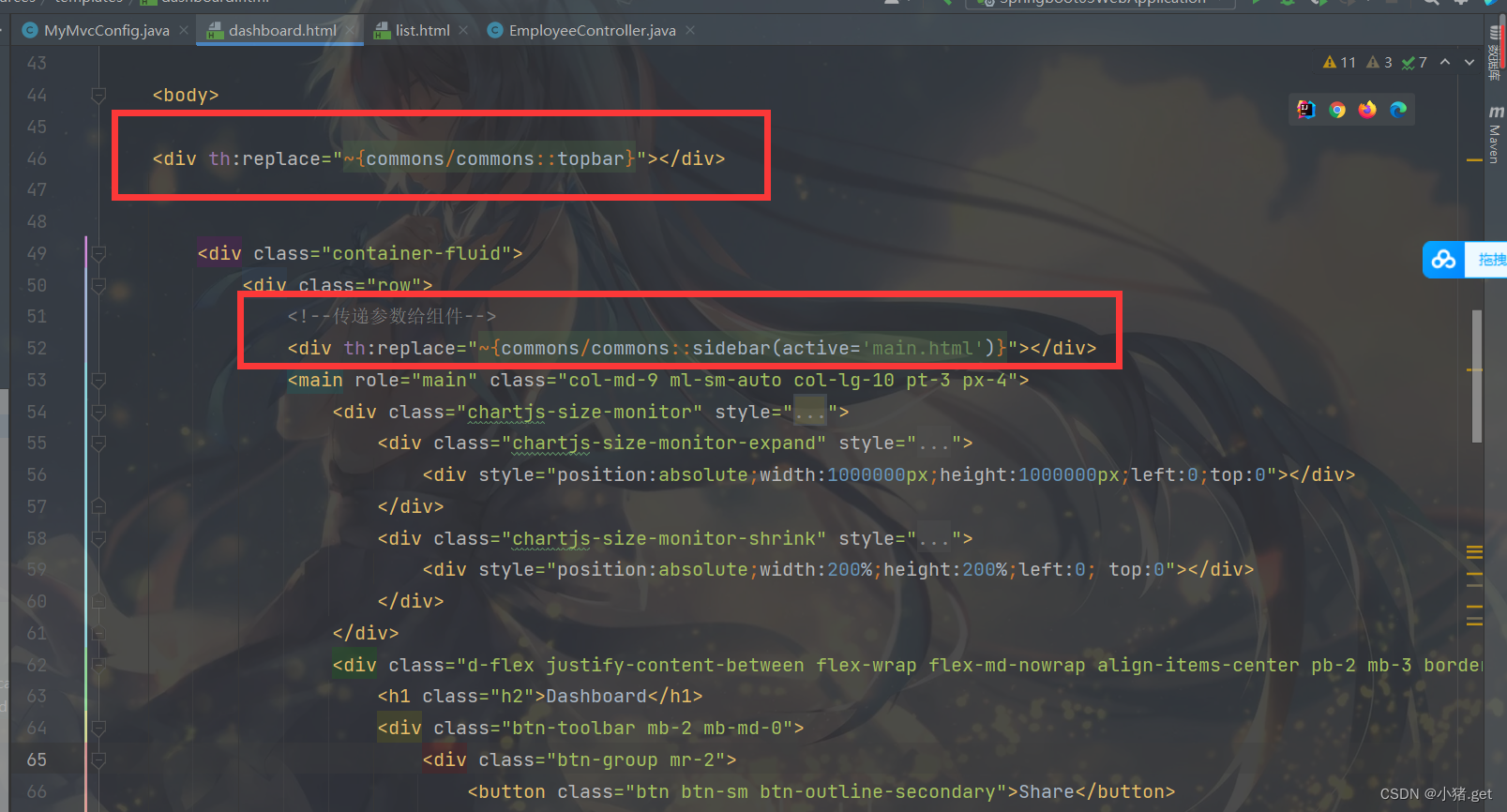Click the Dashboard heading text on line 63
The image size is (1507, 812).
pyautogui.click(x=596, y=696)
